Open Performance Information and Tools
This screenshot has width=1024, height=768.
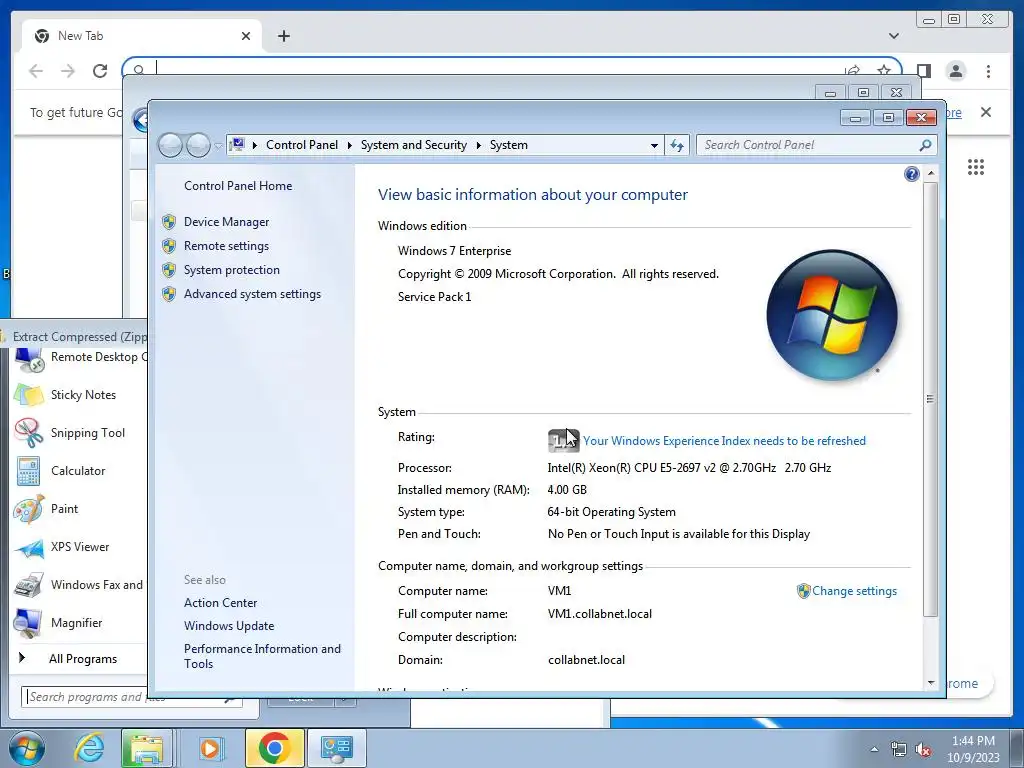(x=262, y=656)
